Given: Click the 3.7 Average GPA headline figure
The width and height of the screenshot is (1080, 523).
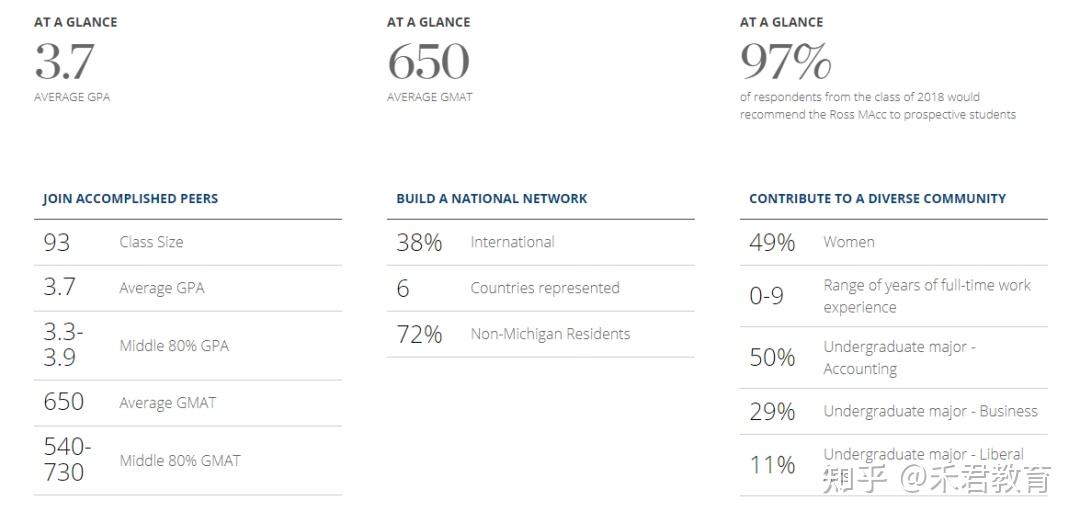Looking at the screenshot, I should tap(64, 61).
